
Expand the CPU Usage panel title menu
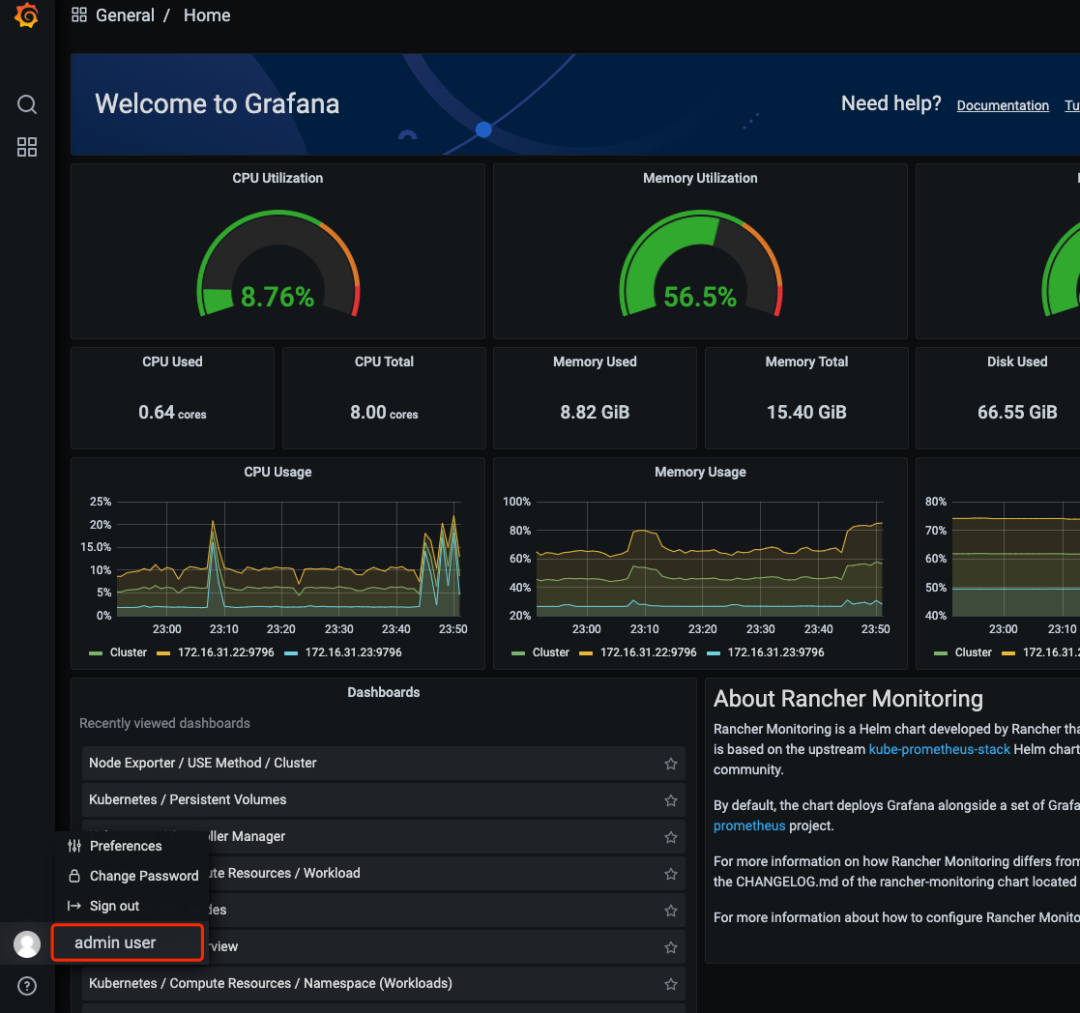277,472
